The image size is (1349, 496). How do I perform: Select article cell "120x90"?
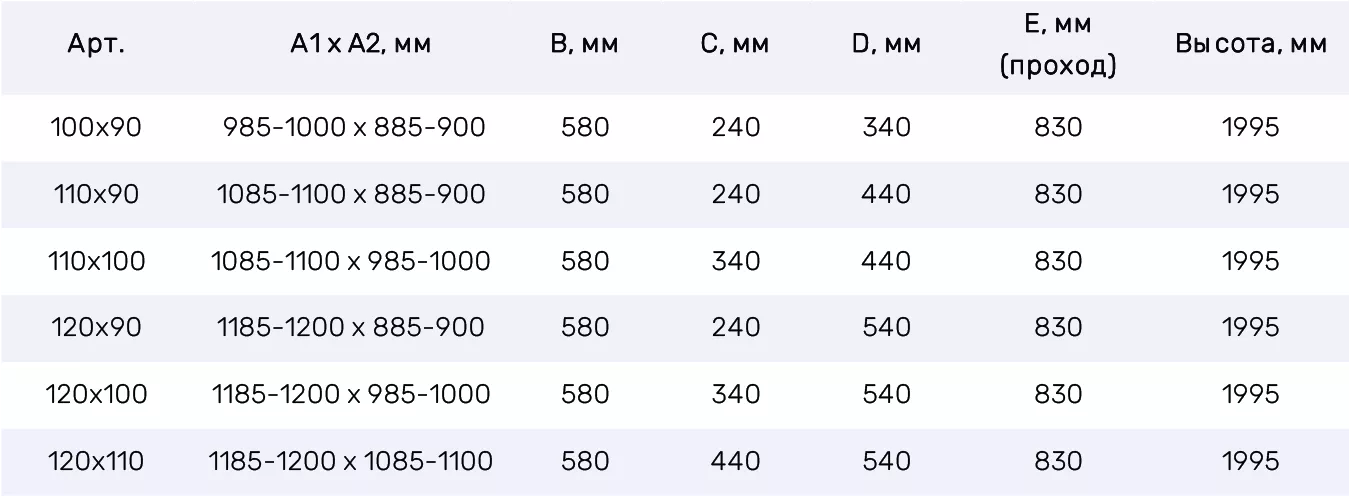point(96,327)
